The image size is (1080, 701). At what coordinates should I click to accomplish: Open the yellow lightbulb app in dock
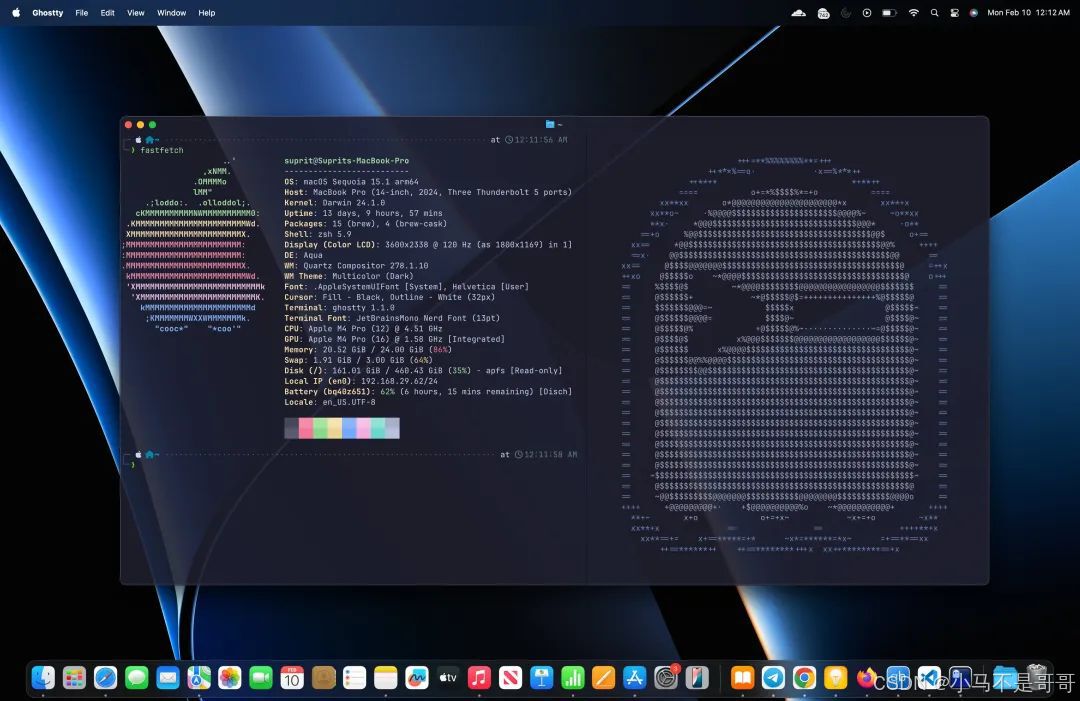835,678
